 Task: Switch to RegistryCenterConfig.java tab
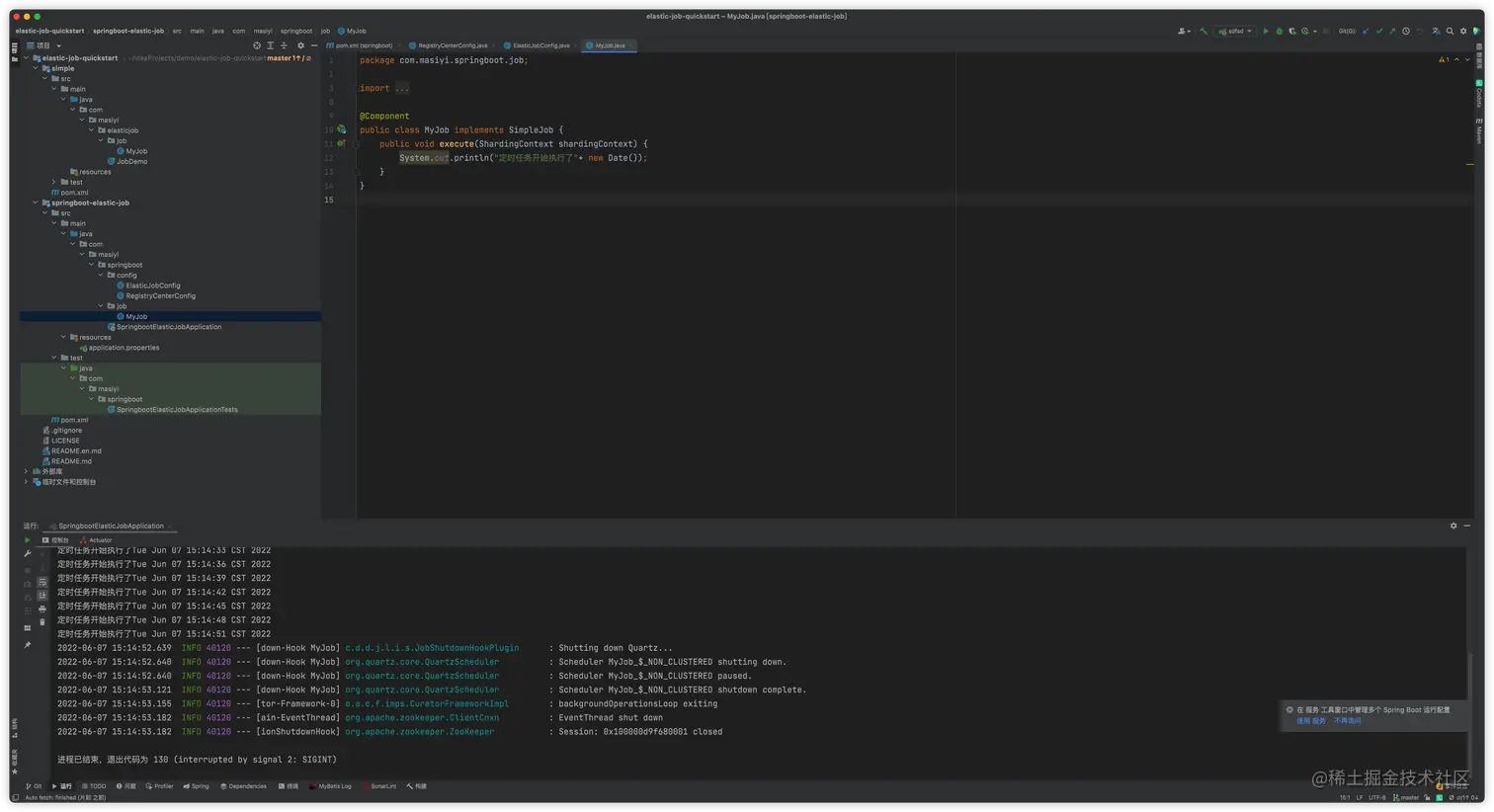pos(452,45)
